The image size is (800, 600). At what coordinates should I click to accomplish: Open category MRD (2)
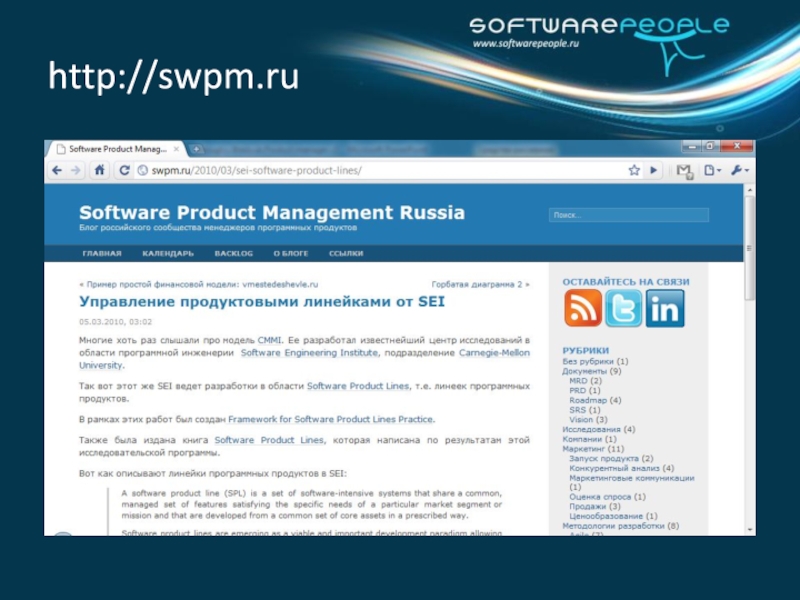click(x=585, y=381)
